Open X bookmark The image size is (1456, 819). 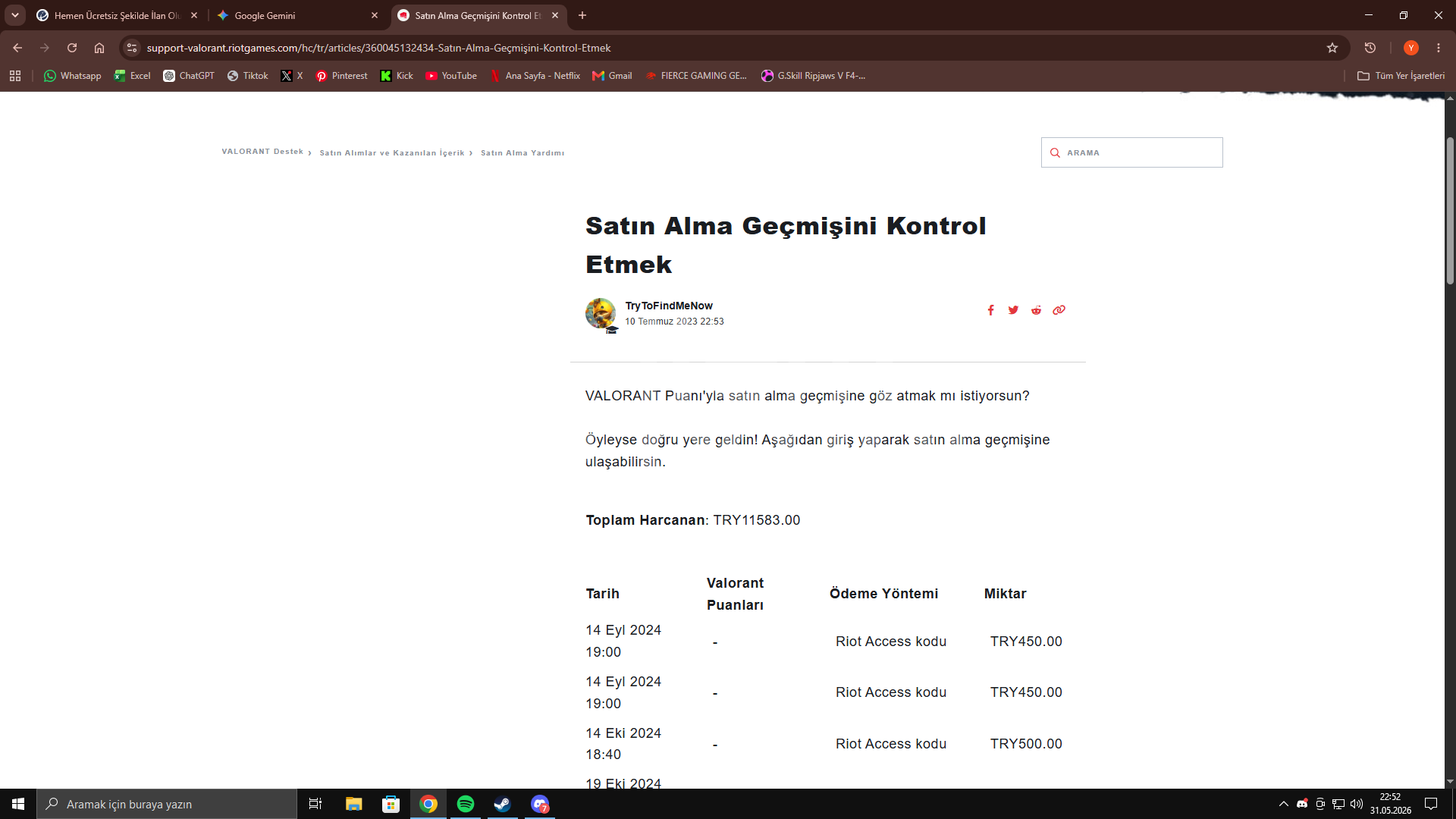click(292, 76)
